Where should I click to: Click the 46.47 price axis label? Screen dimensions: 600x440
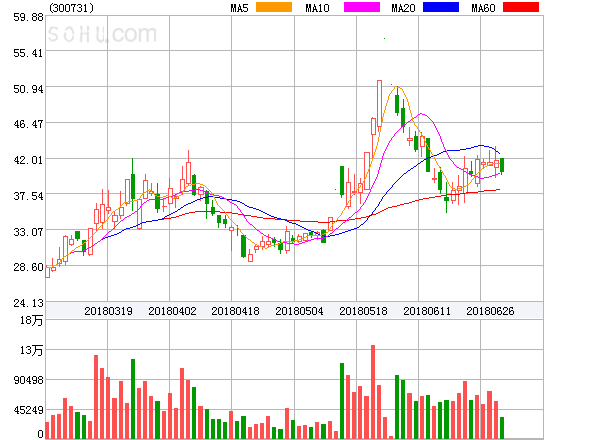pyautogui.click(x=28, y=124)
